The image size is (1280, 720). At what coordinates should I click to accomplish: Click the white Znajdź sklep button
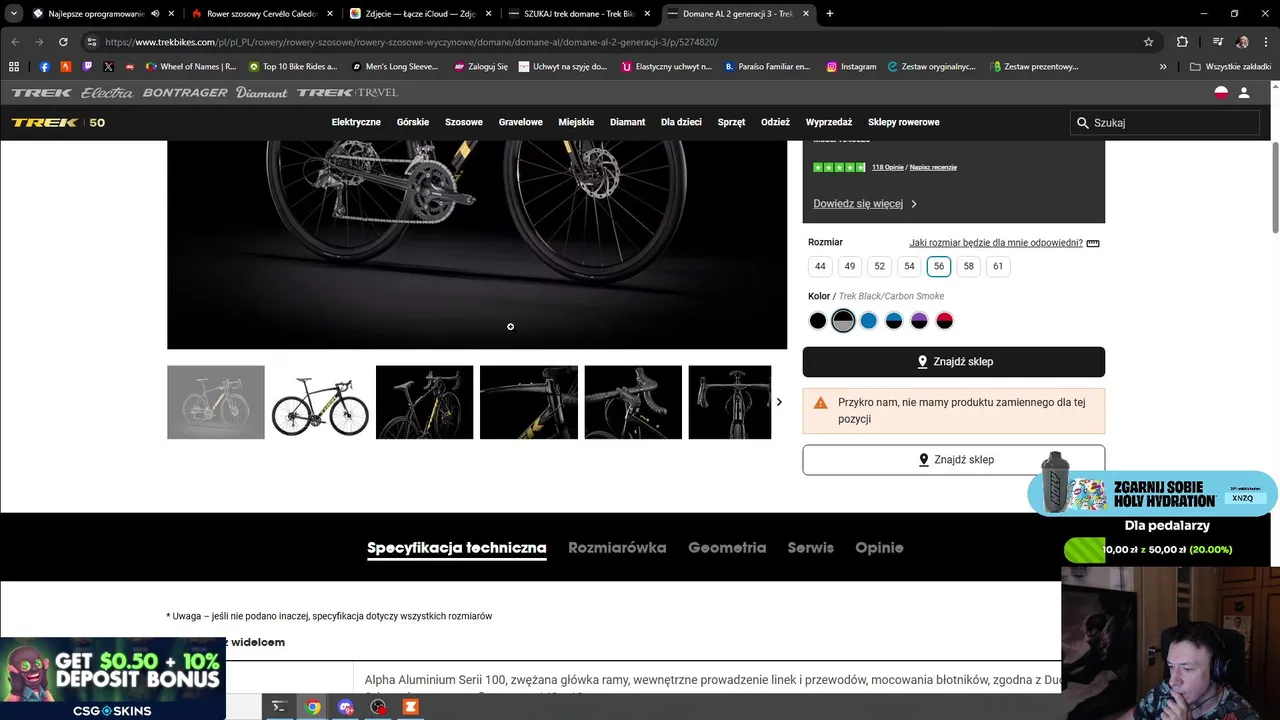954,460
